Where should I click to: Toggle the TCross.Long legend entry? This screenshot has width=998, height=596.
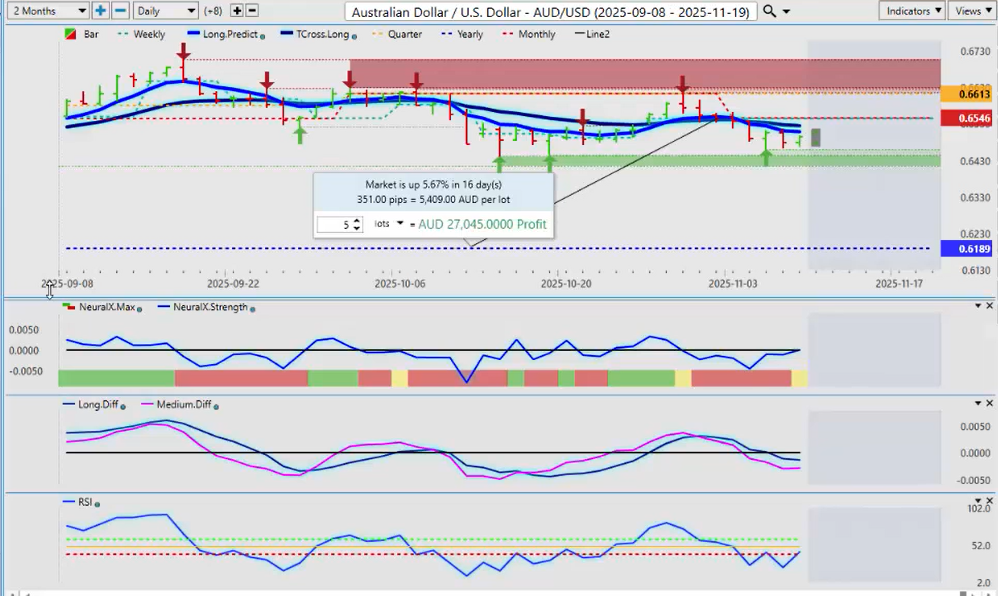coord(318,34)
